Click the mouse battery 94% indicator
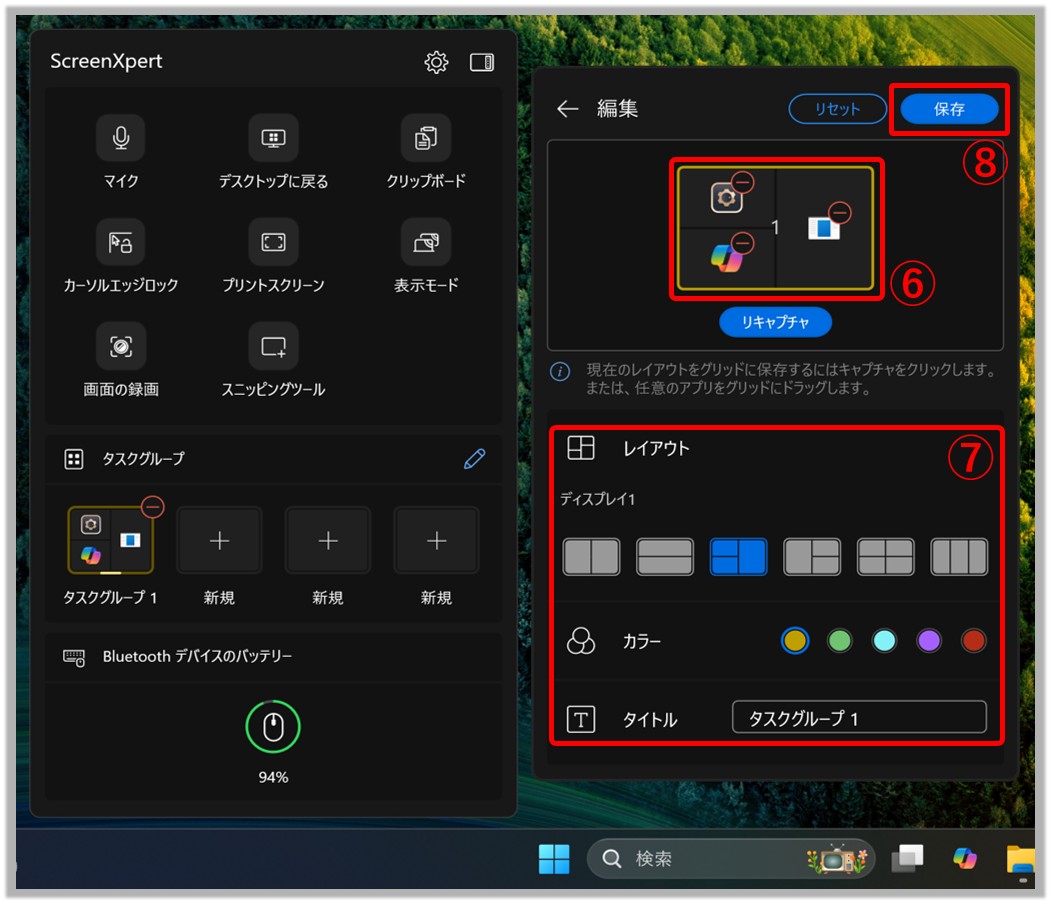The image size is (1051, 903). 273,727
